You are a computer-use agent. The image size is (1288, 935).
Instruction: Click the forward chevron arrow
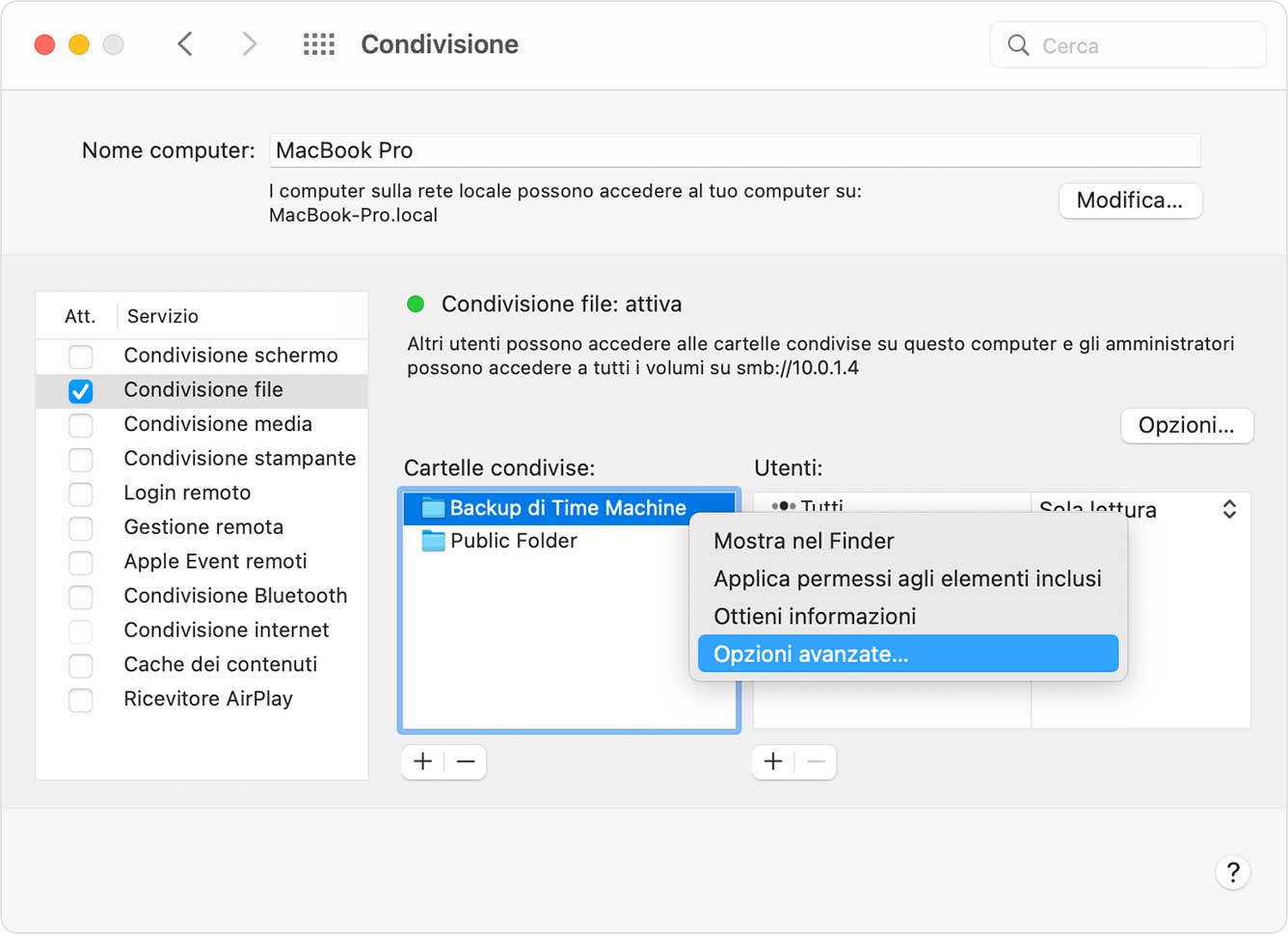tap(249, 44)
